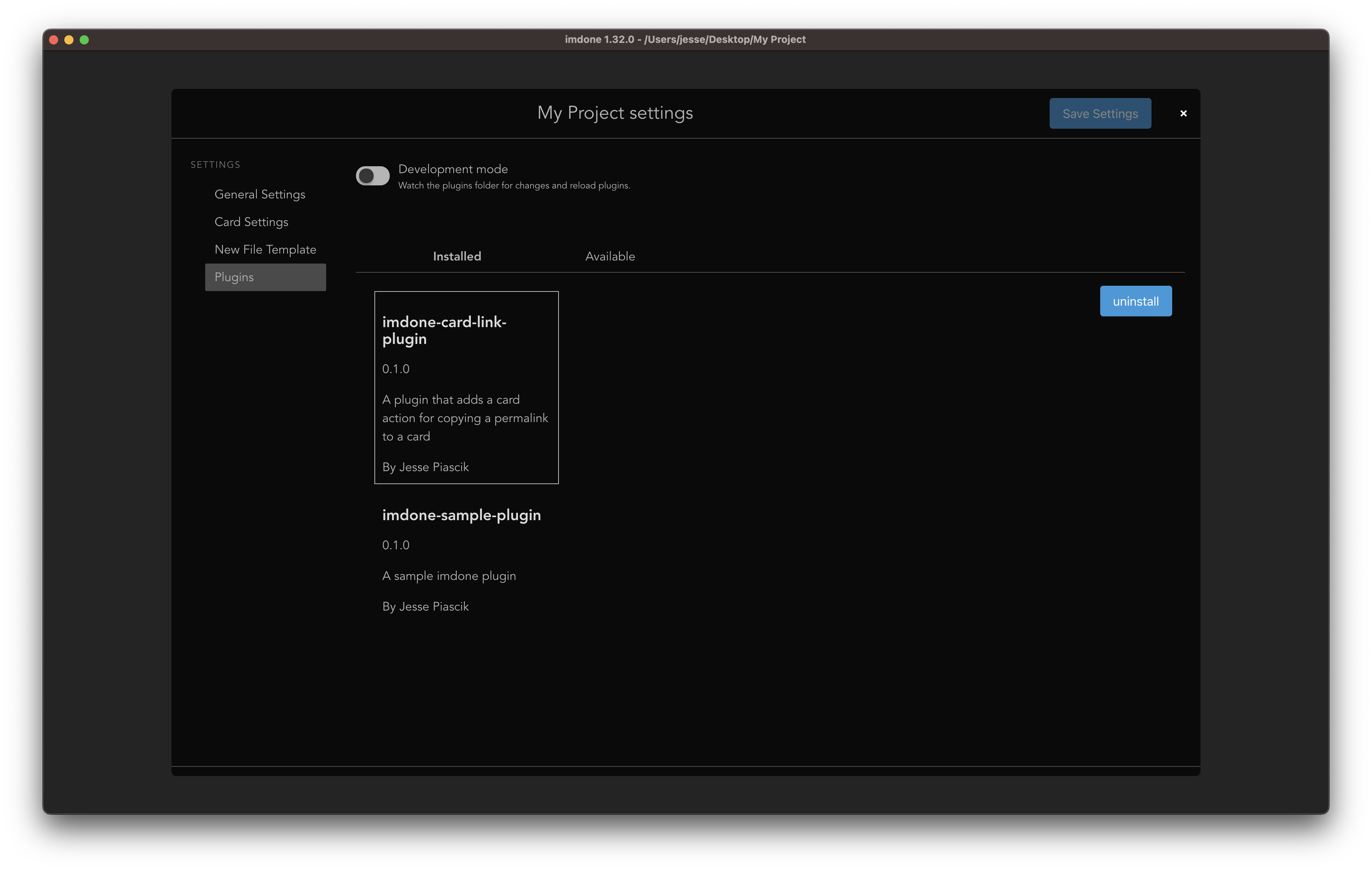Click the macOS red close window button
Screen dimensions: 1372x871
point(54,40)
